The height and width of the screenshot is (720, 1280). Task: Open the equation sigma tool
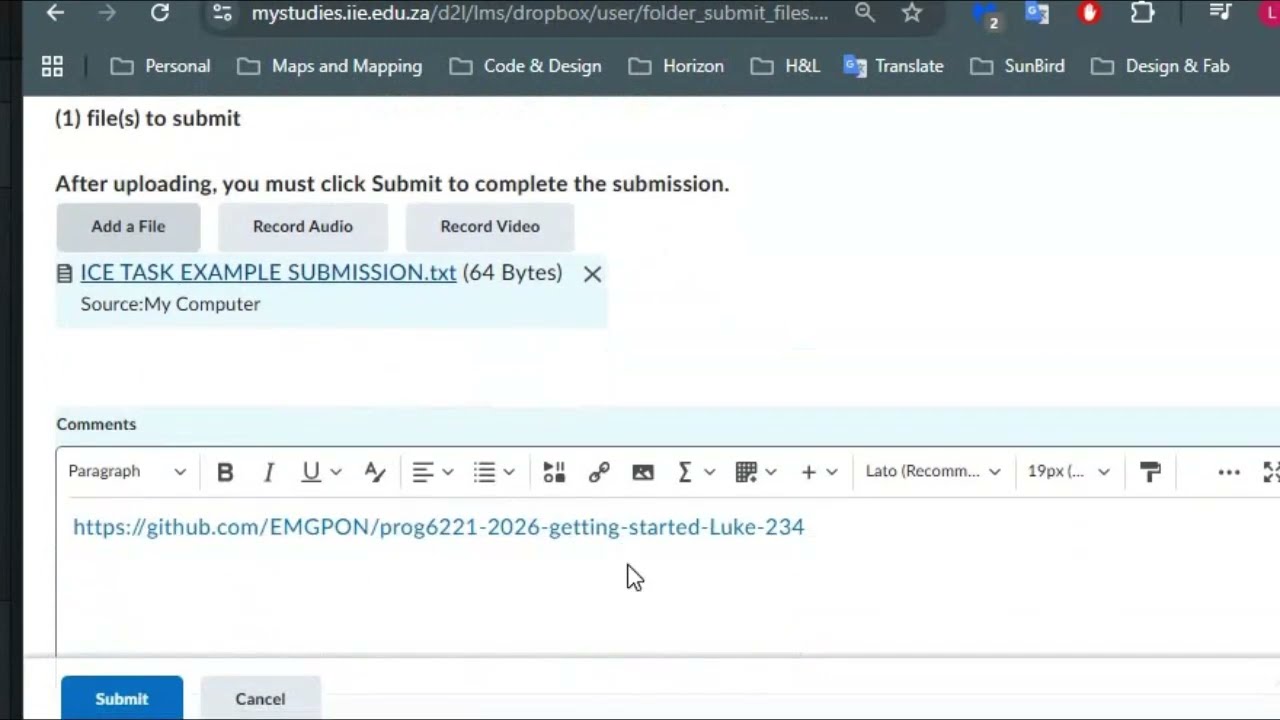click(x=685, y=472)
